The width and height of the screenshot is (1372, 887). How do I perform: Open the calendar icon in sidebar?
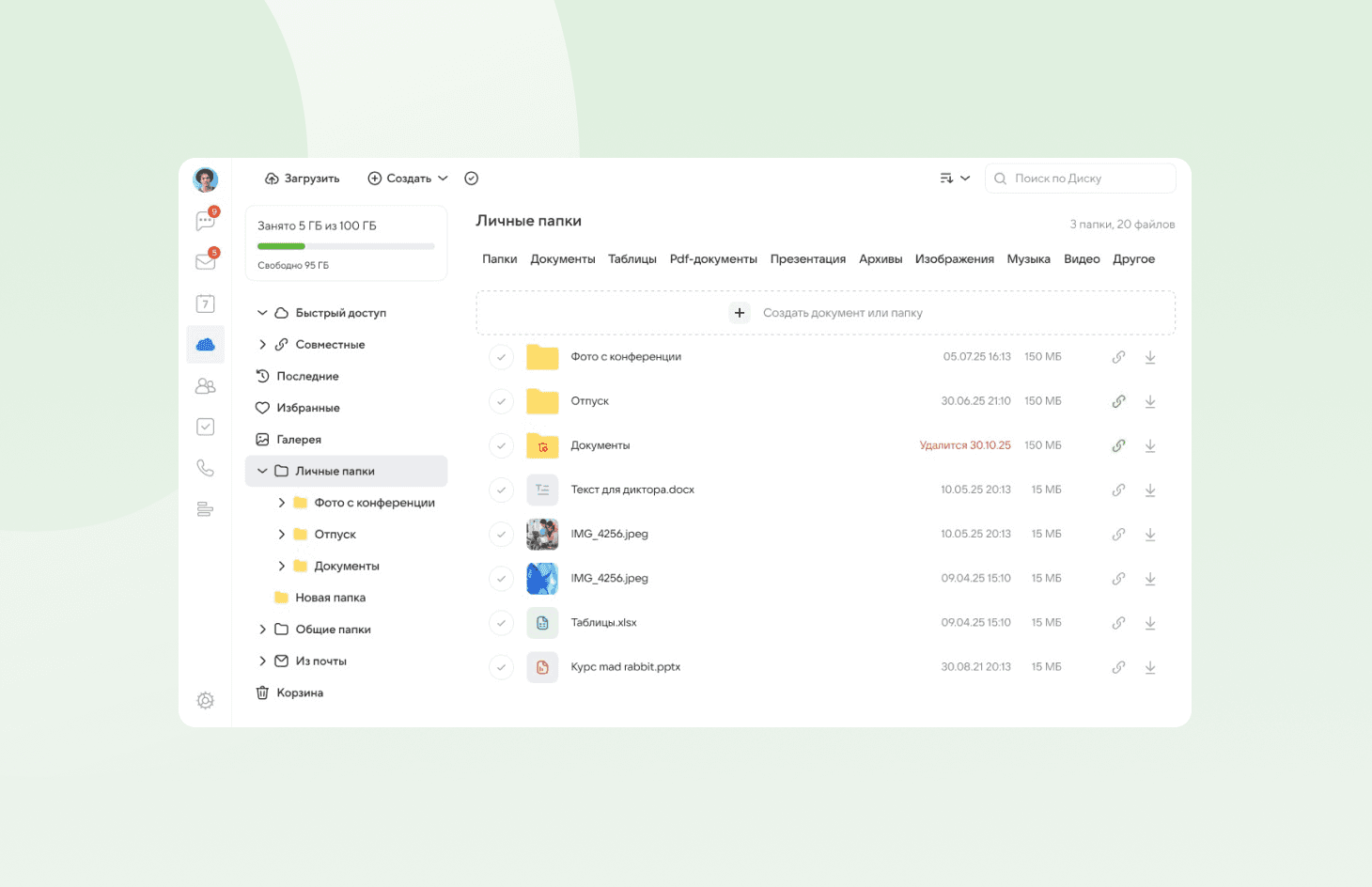click(205, 303)
